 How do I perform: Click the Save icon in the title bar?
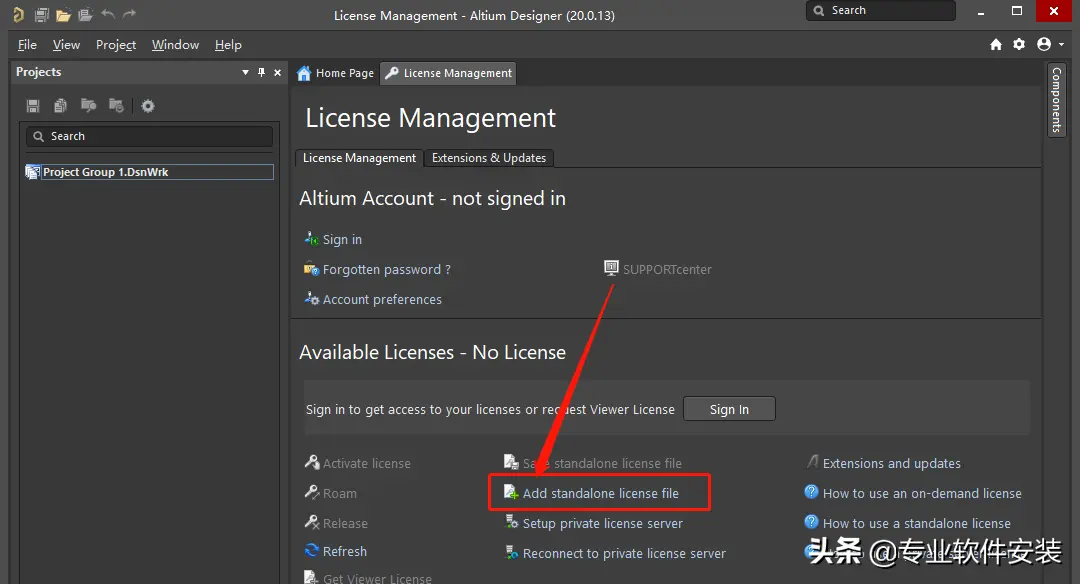(x=41, y=14)
